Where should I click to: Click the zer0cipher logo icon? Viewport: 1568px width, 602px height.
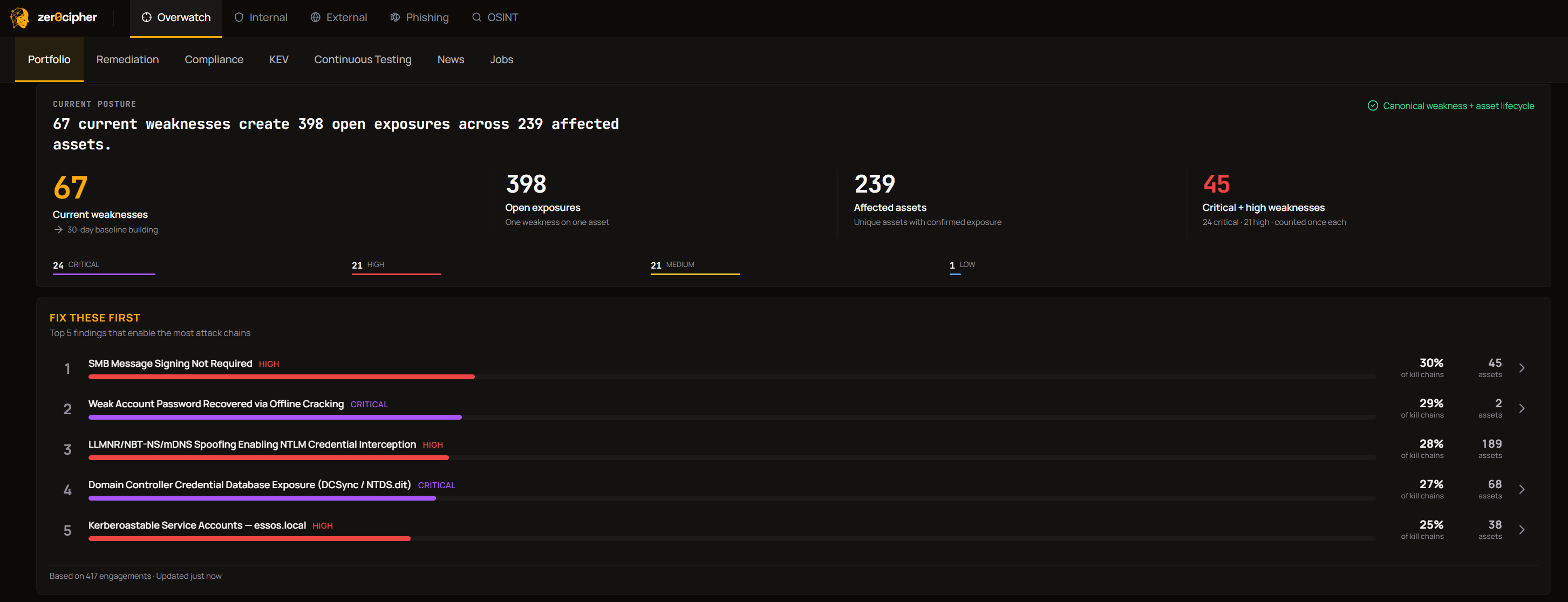click(19, 18)
